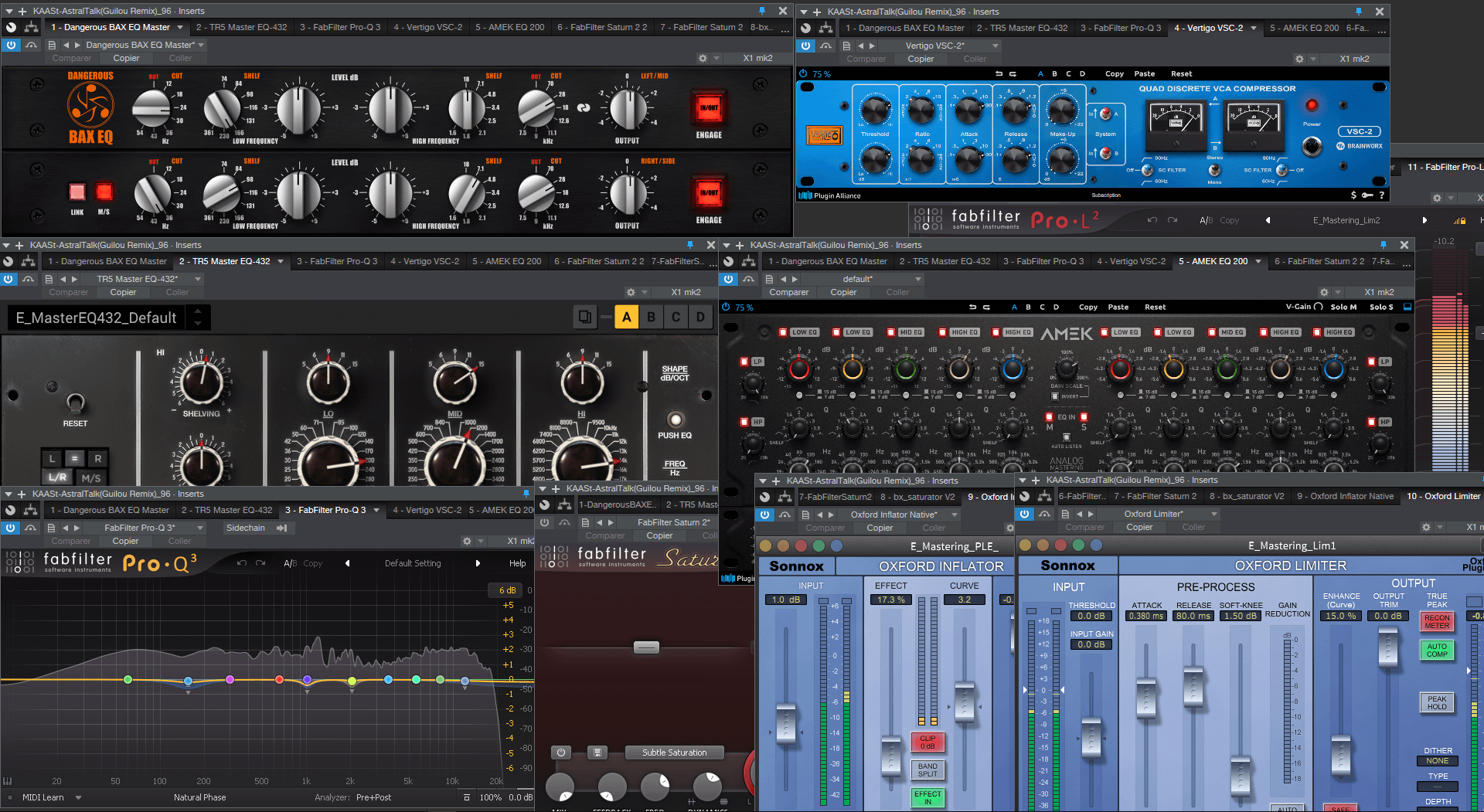Viewport: 1484px width, 812px height.
Task: Click copy A/B icon in EQ-432 header
Action: point(585,317)
